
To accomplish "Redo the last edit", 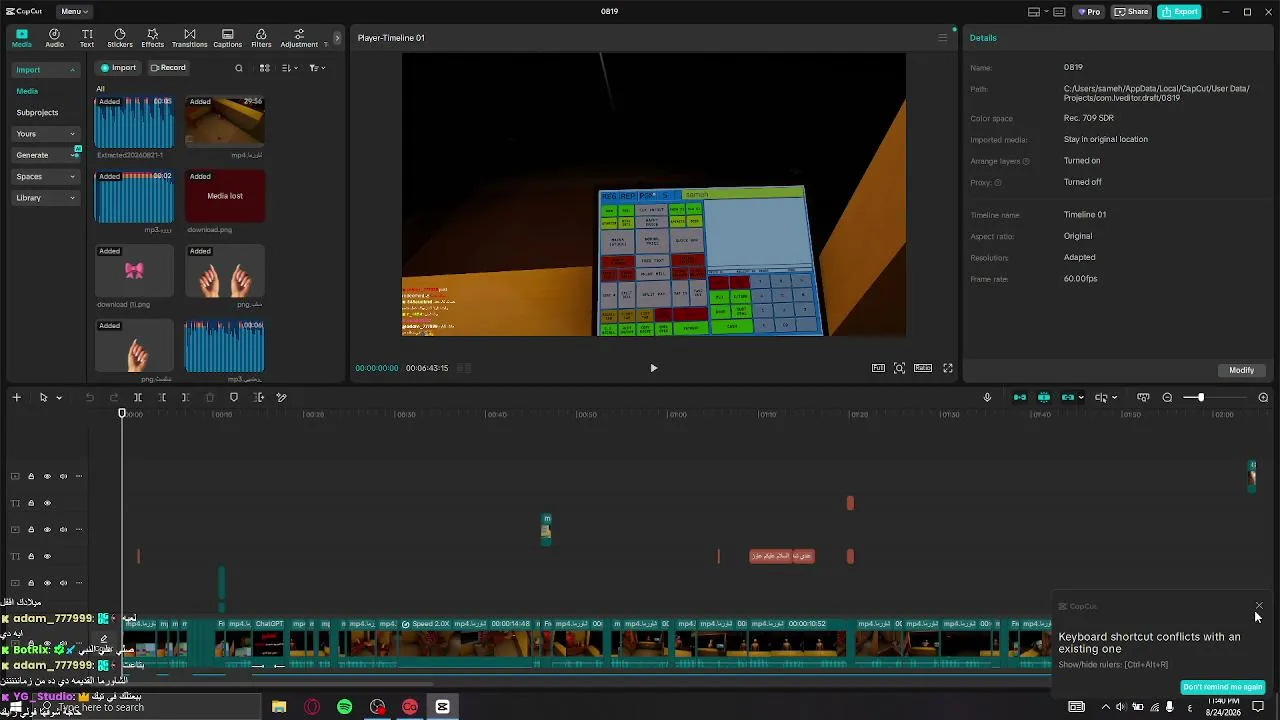I will click(113, 398).
